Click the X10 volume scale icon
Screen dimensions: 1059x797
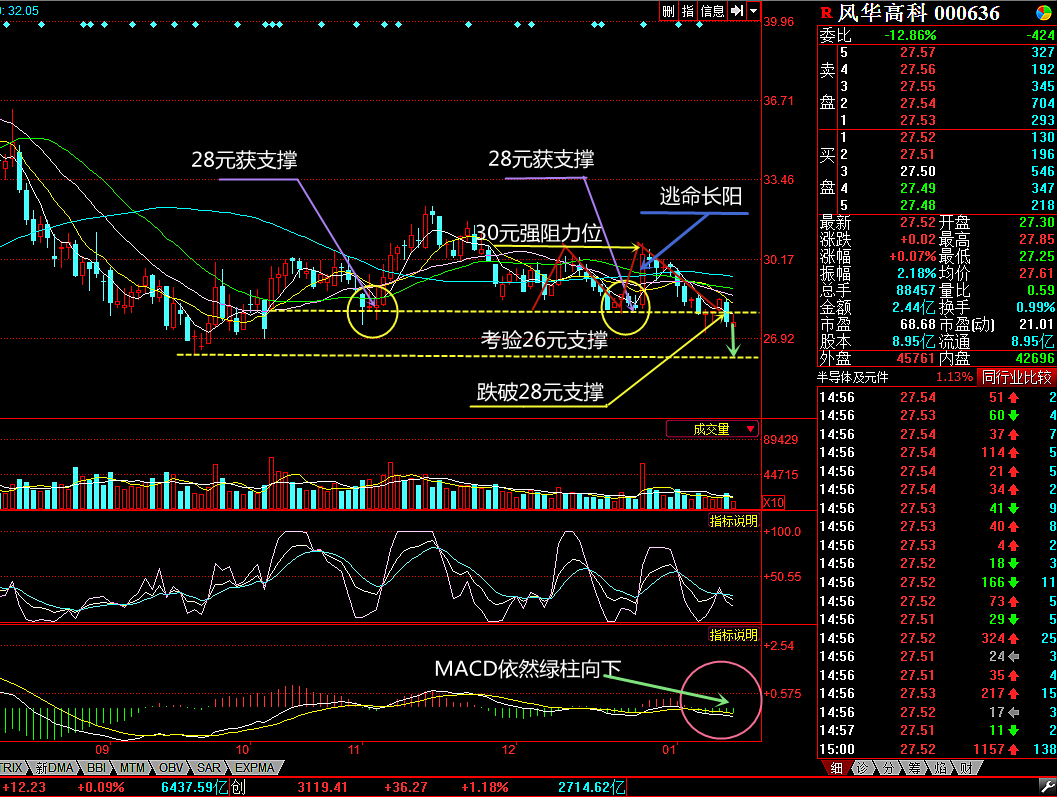pyautogui.click(x=774, y=502)
